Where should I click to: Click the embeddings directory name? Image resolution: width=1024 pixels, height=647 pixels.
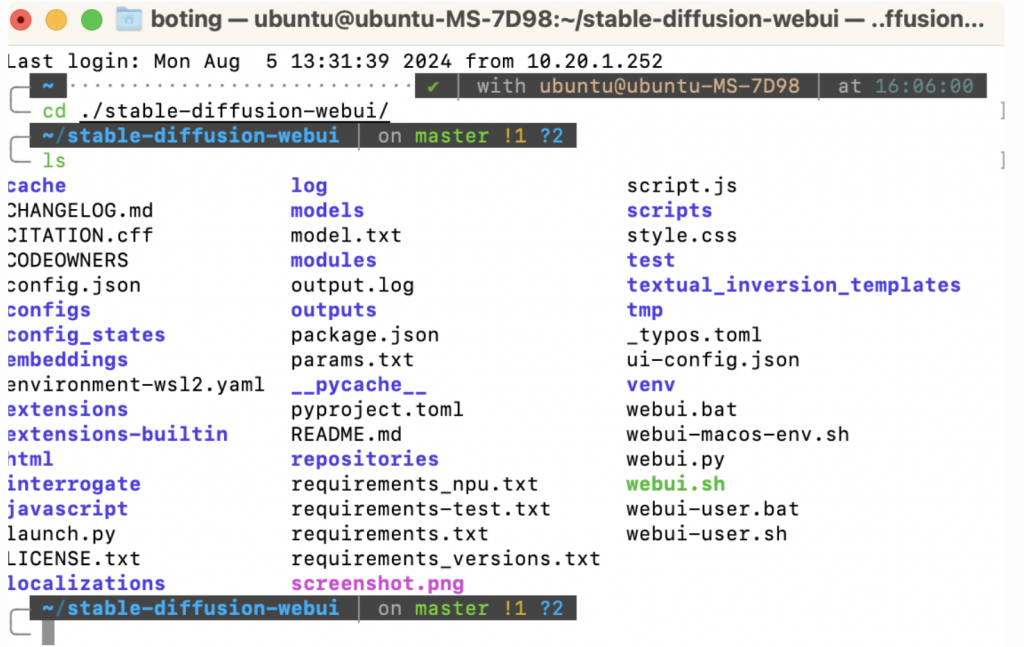point(67,360)
